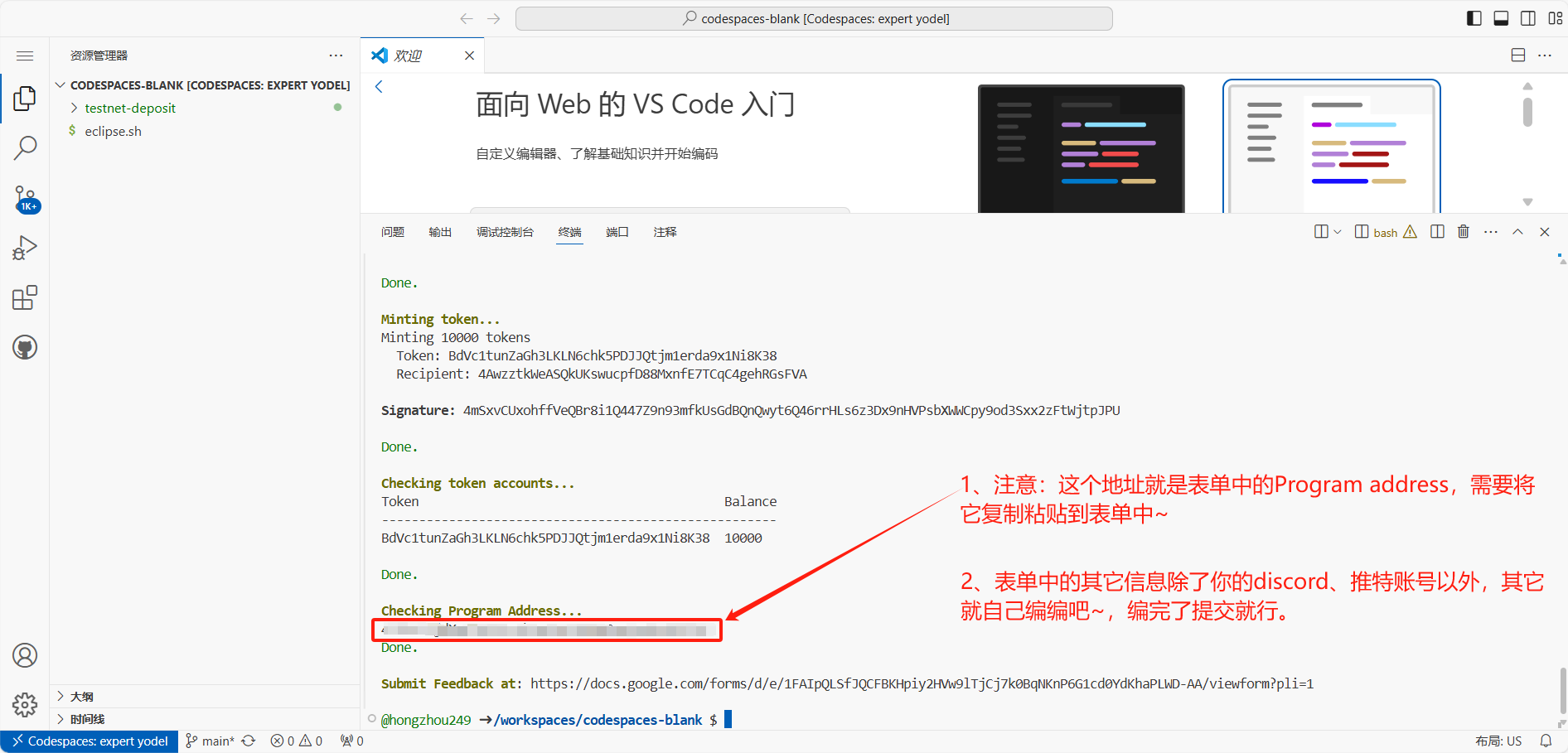The height and width of the screenshot is (753, 1568).
Task: Go back with the navigation arrow
Action: [x=467, y=18]
